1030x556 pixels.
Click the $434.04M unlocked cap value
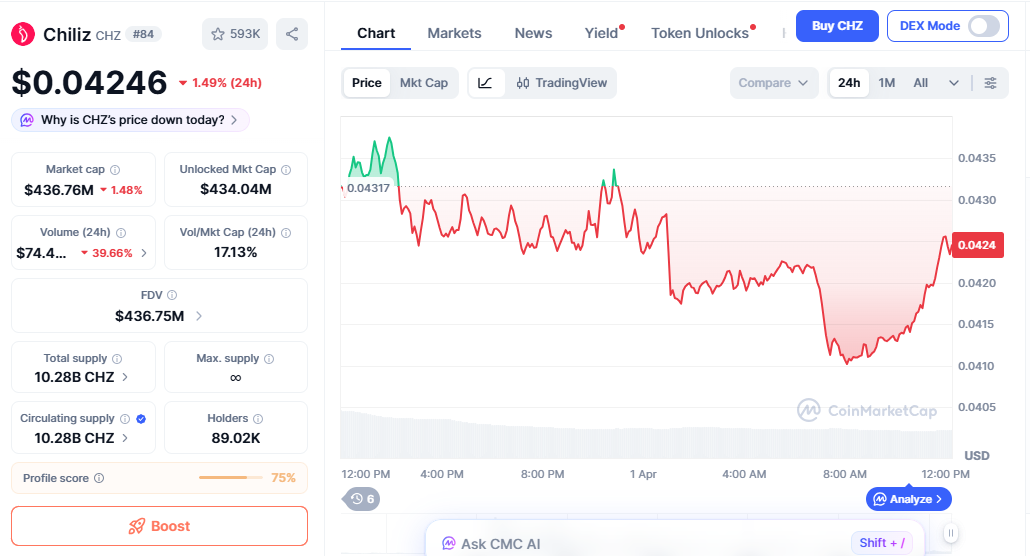coord(236,189)
